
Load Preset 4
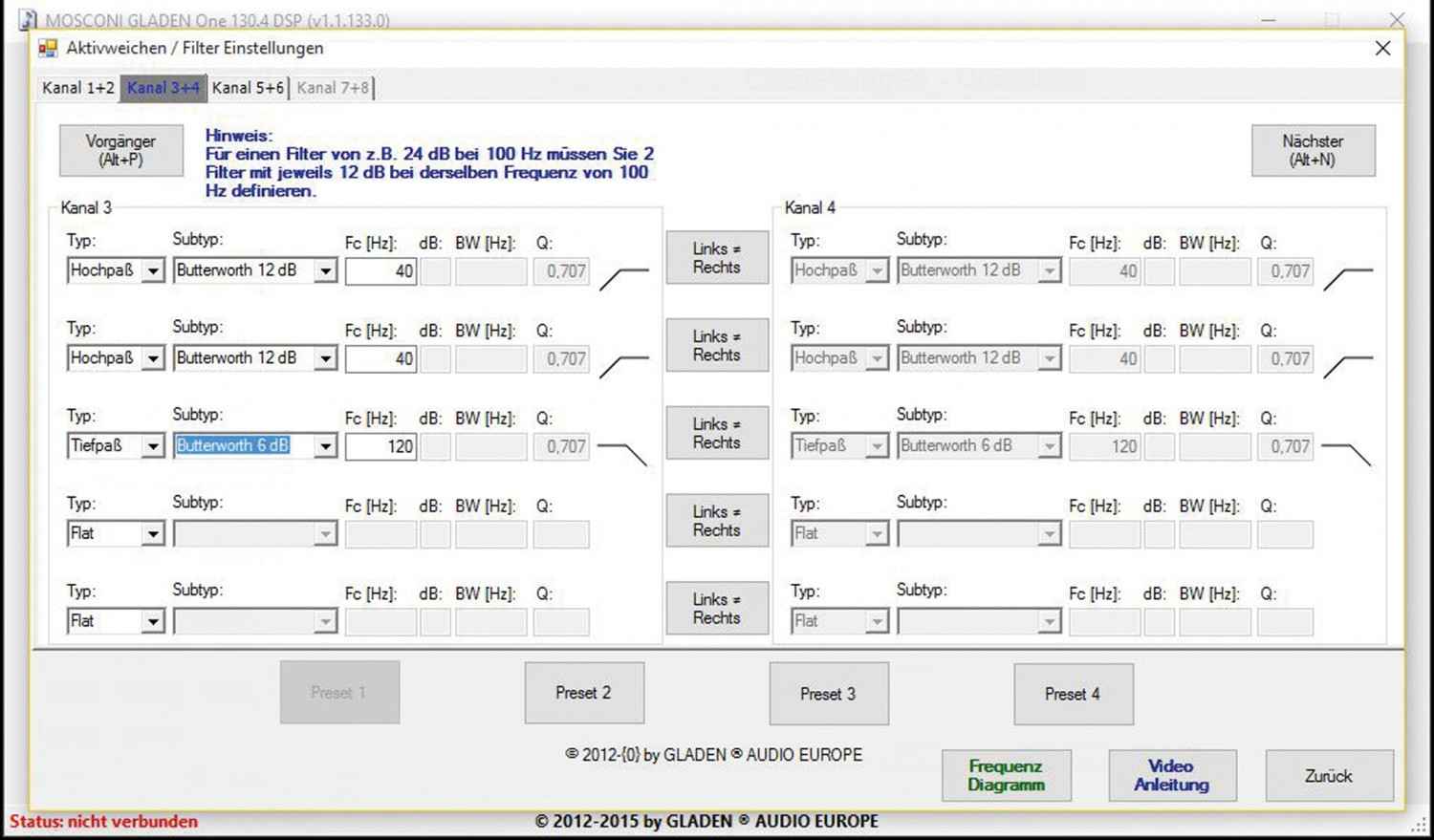coord(1074,694)
